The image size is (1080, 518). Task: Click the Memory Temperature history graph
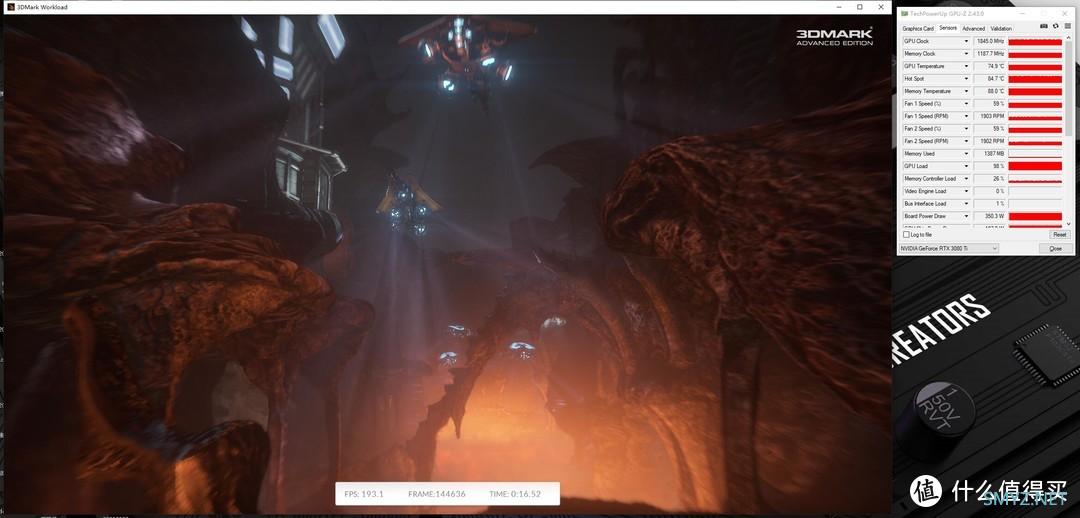click(x=1035, y=91)
